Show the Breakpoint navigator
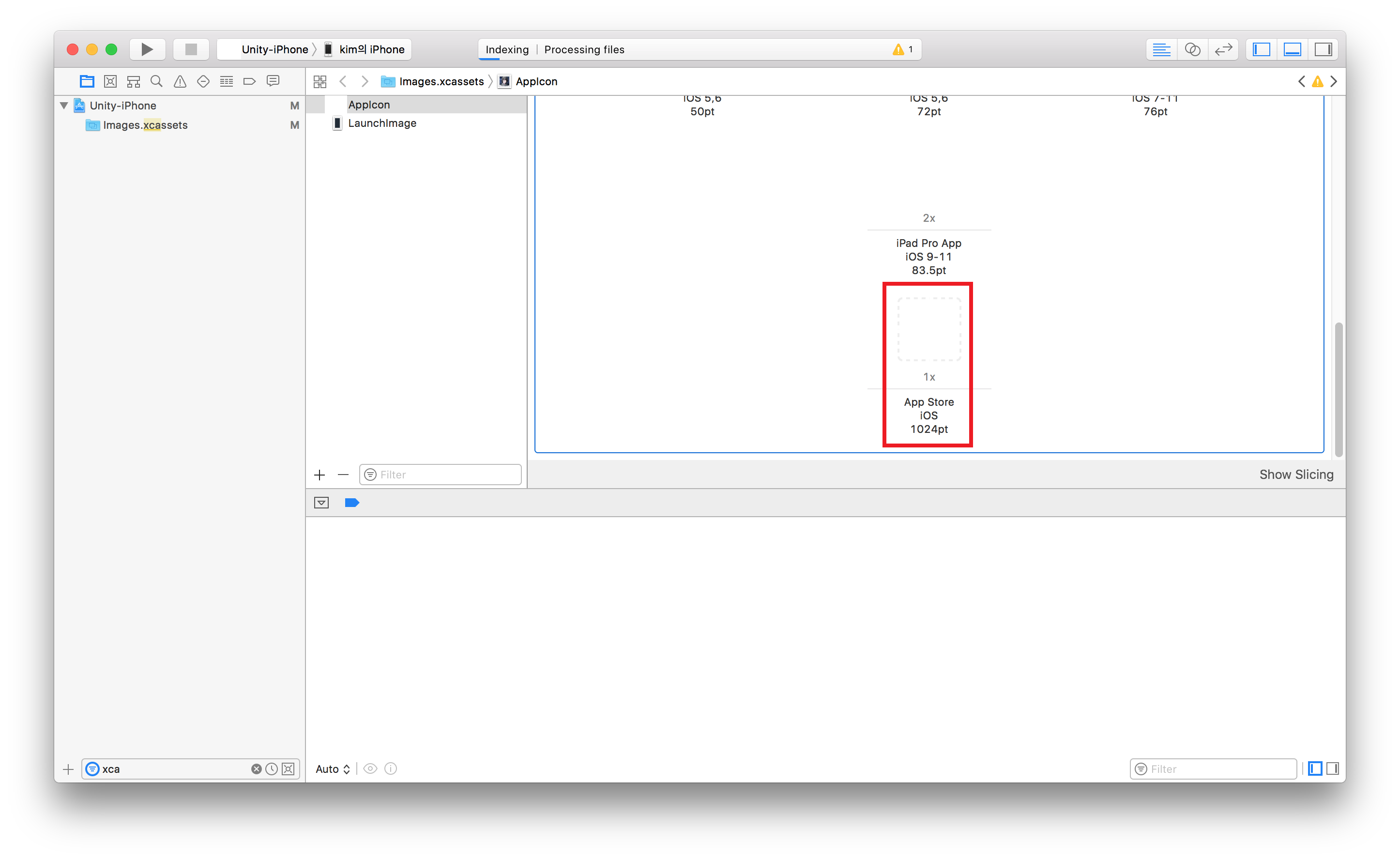 point(249,81)
